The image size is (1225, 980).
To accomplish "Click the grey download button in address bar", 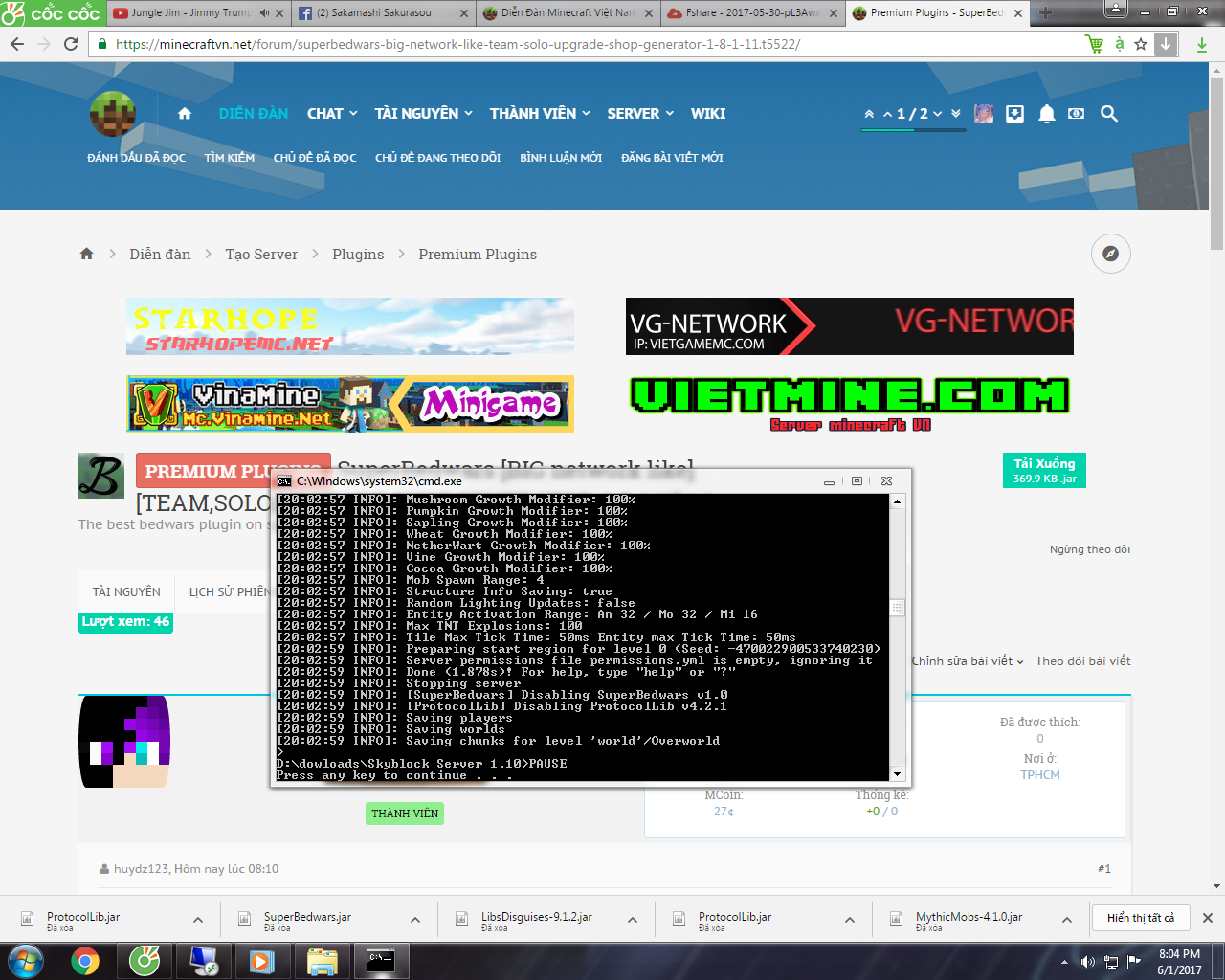I will coord(1166,44).
